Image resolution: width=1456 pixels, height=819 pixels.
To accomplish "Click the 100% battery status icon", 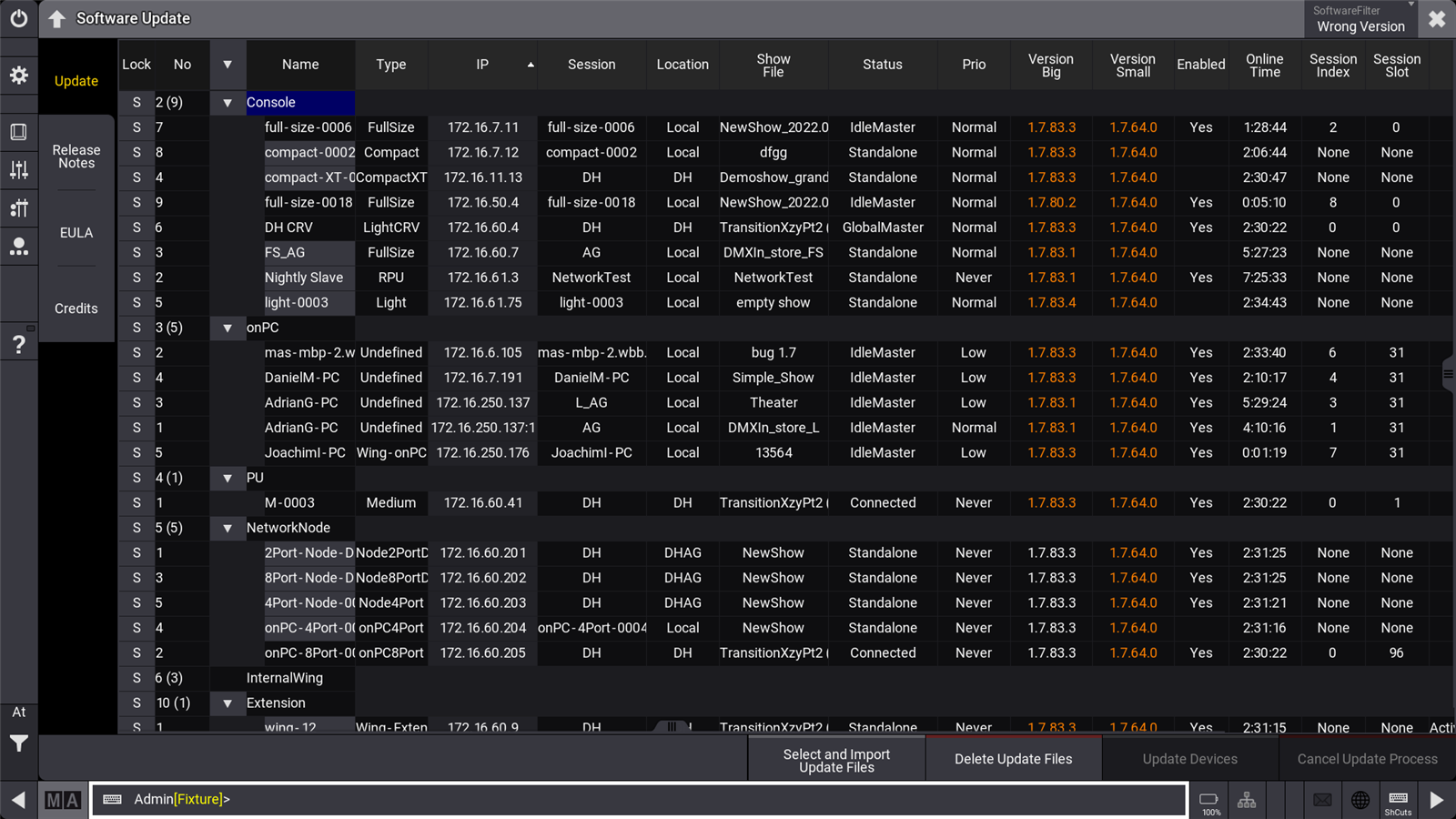I will pyautogui.click(x=1210, y=802).
